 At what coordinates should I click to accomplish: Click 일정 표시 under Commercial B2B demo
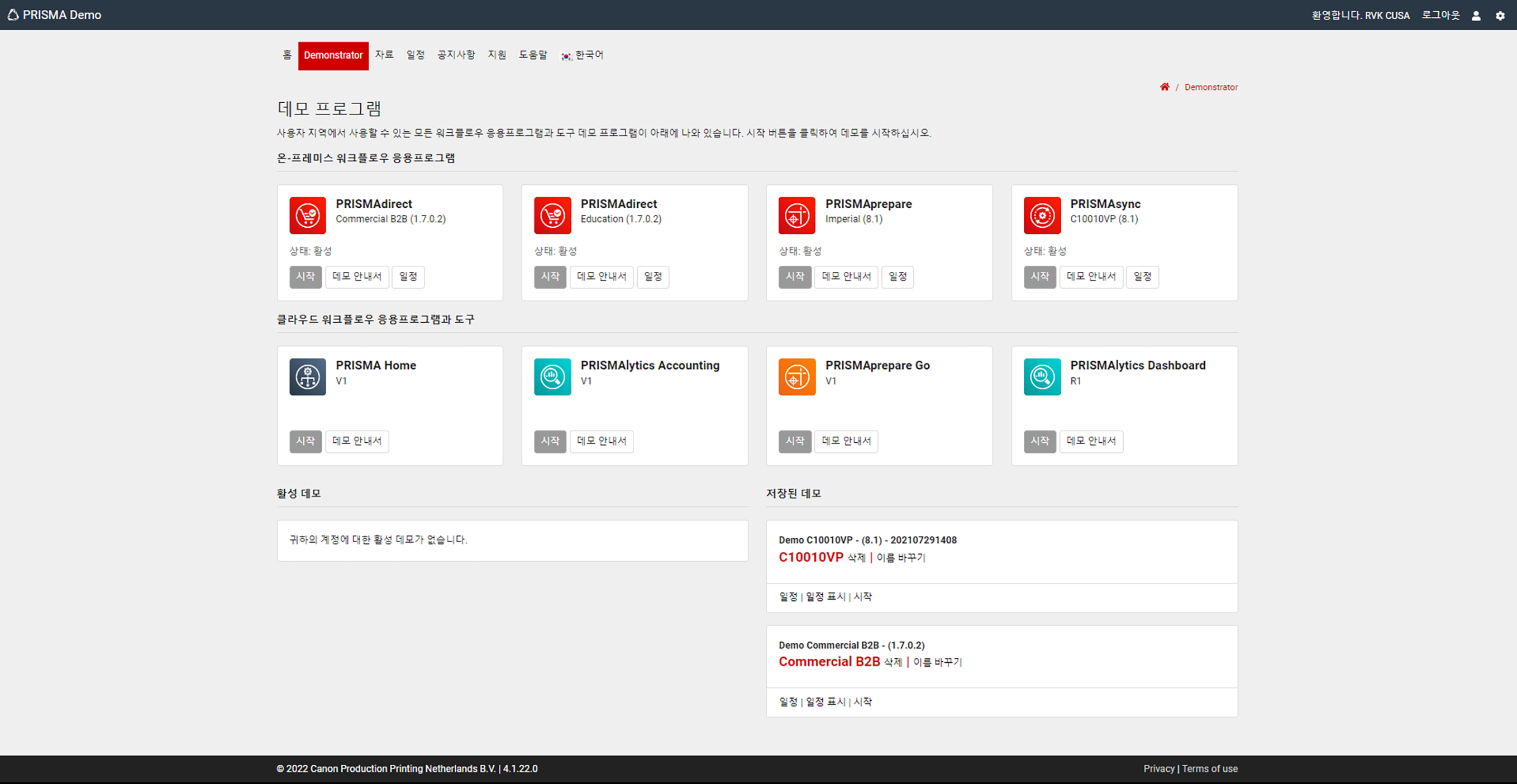tap(826, 702)
